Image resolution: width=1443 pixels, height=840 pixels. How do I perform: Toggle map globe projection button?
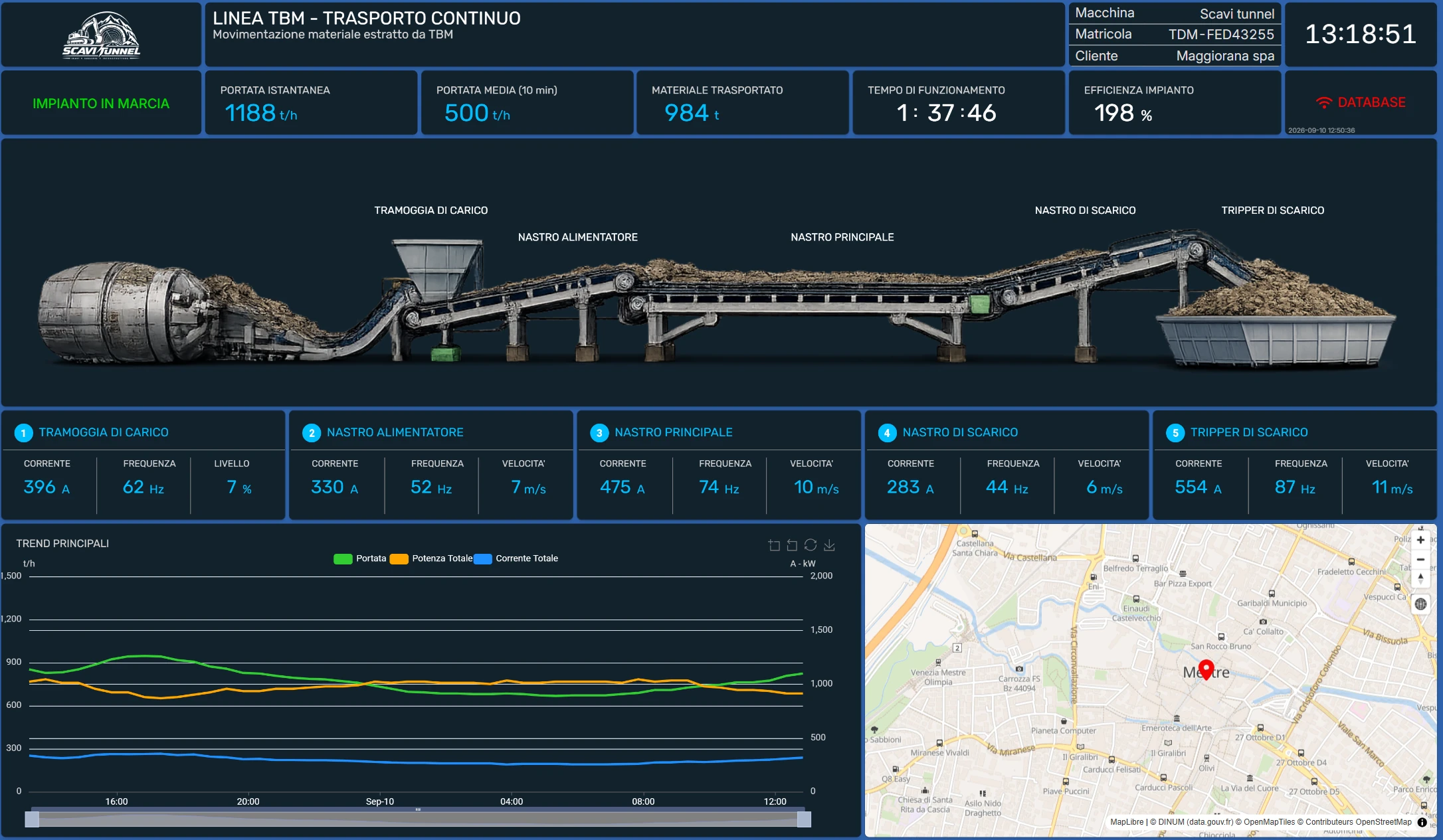point(1420,604)
